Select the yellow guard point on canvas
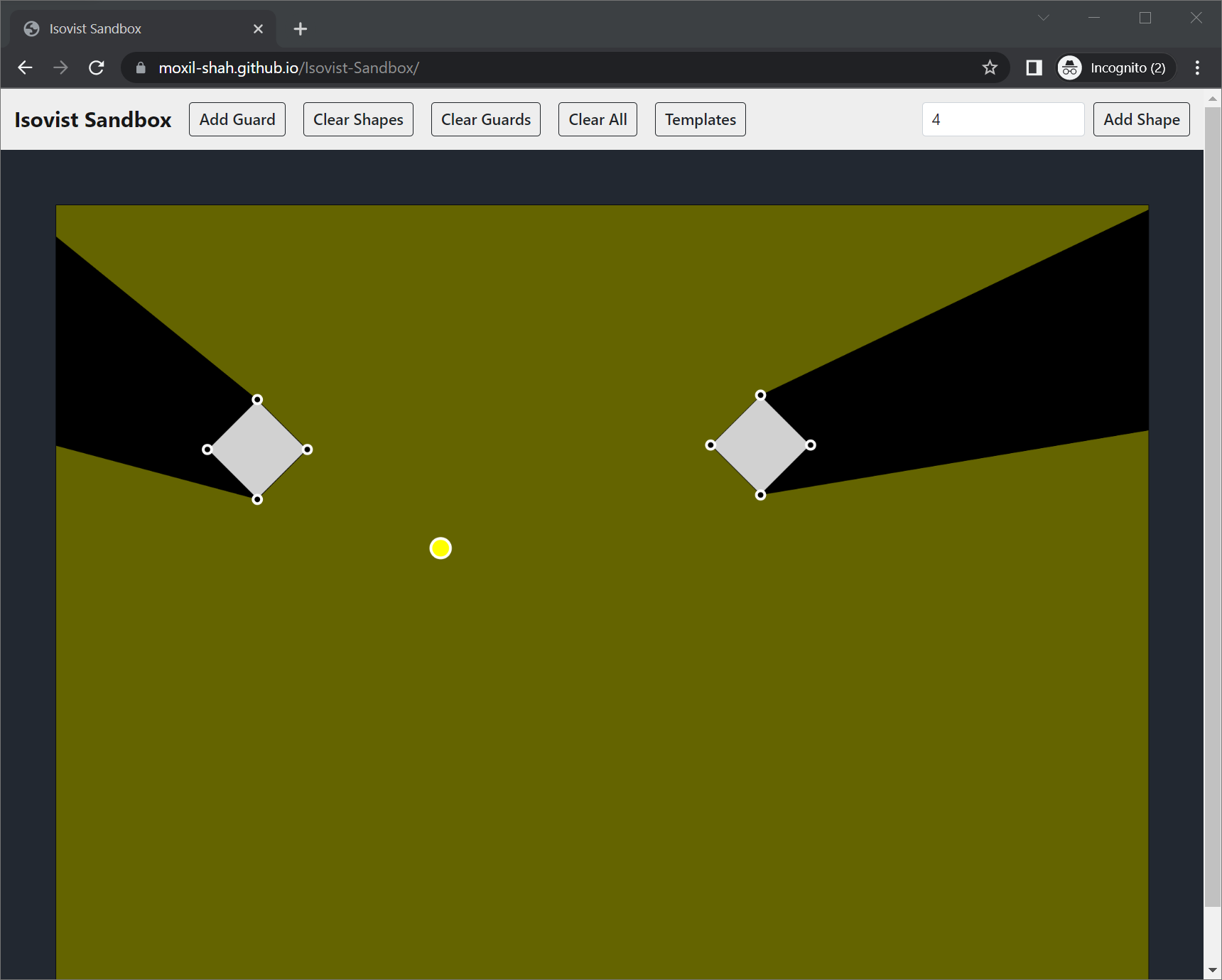1222x980 pixels. pyautogui.click(x=440, y=548)
